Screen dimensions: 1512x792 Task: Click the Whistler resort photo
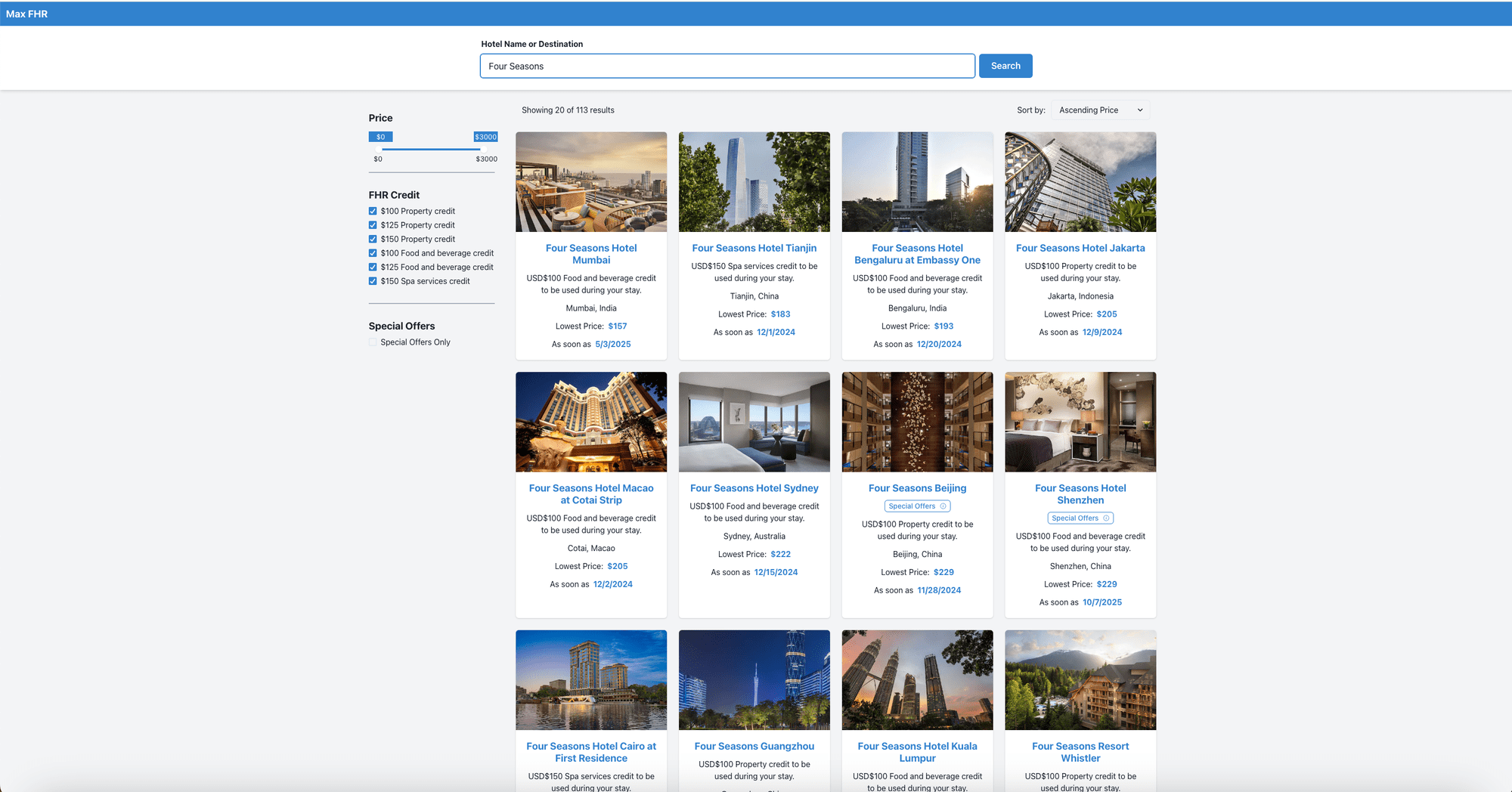[1080, 680]
